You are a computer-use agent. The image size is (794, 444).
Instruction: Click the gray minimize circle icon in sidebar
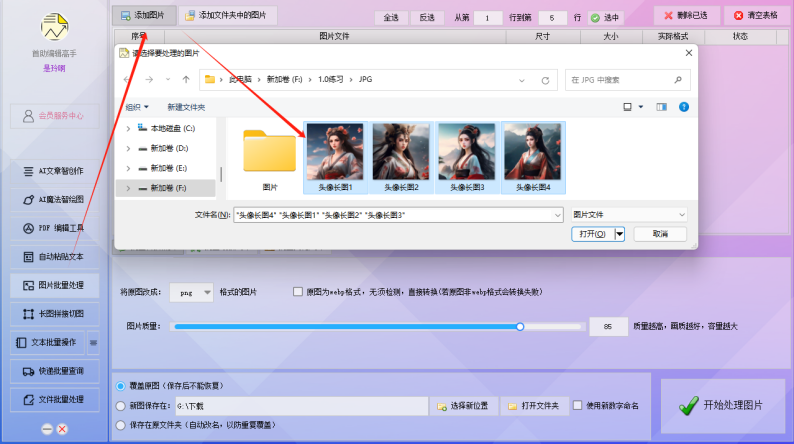point(47,429)
